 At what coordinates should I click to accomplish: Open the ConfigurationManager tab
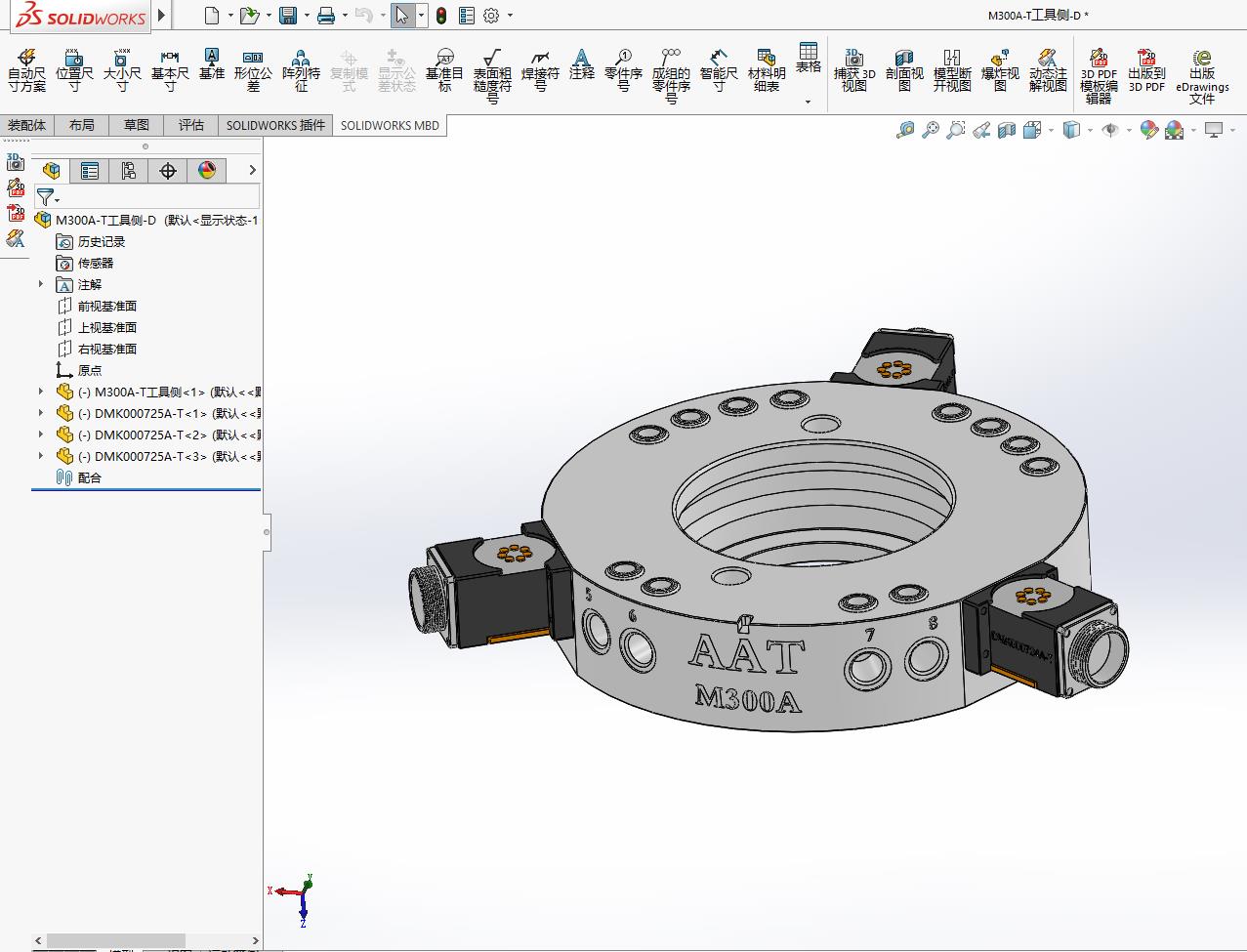tap(129, 171)
